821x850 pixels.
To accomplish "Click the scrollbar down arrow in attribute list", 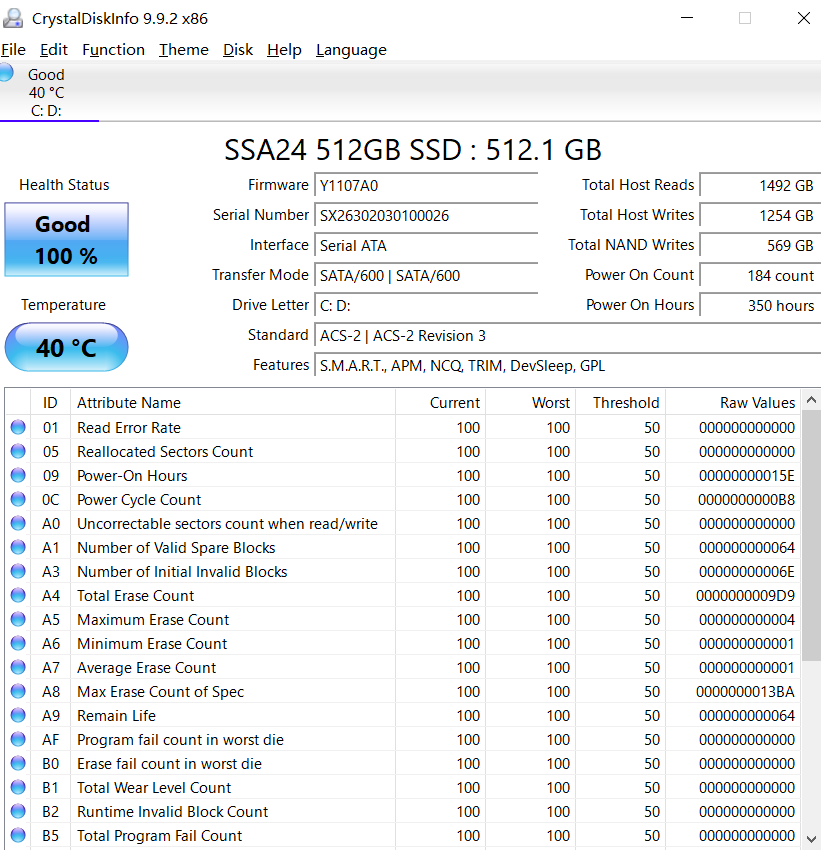I will 811,839.
